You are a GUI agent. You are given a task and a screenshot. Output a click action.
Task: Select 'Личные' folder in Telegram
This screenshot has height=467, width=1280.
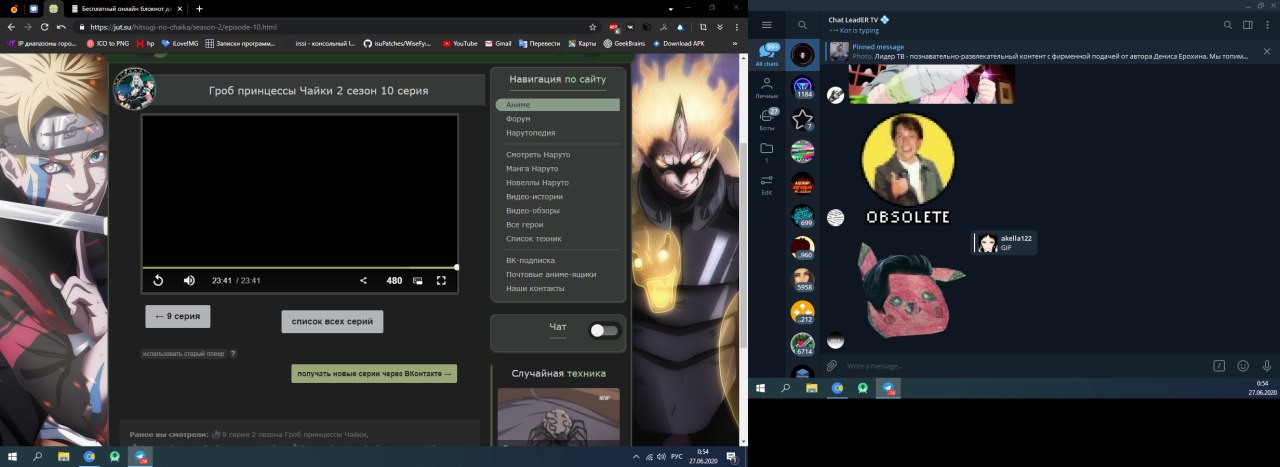[x=767, y=86]
